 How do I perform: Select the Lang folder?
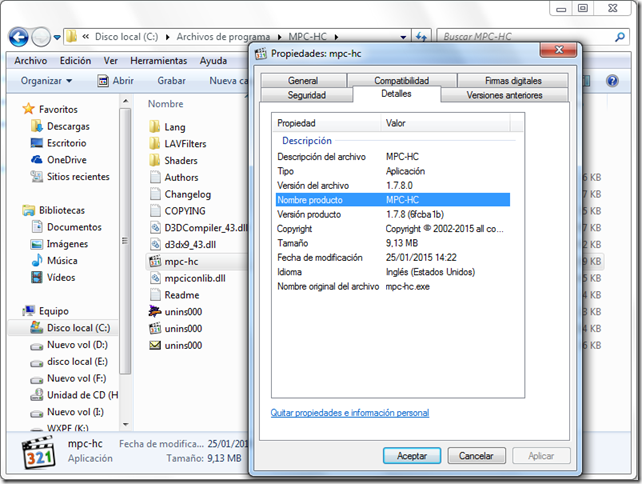[167, 127]
